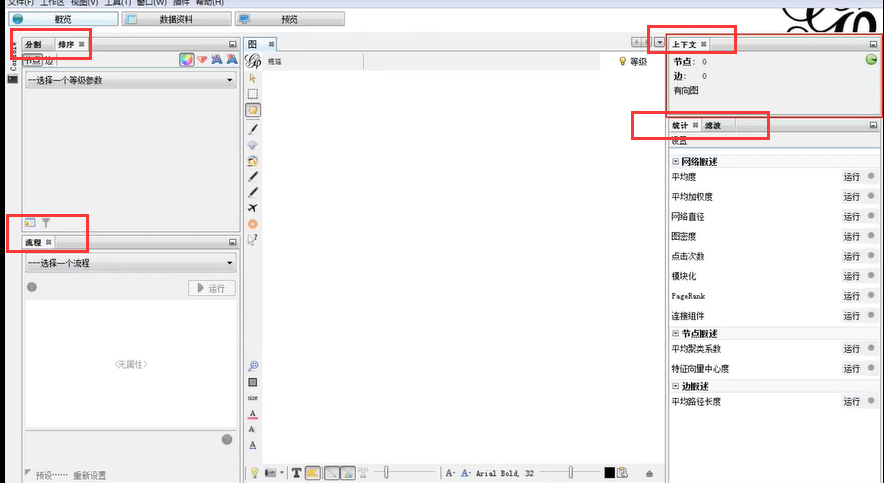Select the direct selection arrow tool
Viewport: 884px width, 483px height.
(x=253, y=78)
